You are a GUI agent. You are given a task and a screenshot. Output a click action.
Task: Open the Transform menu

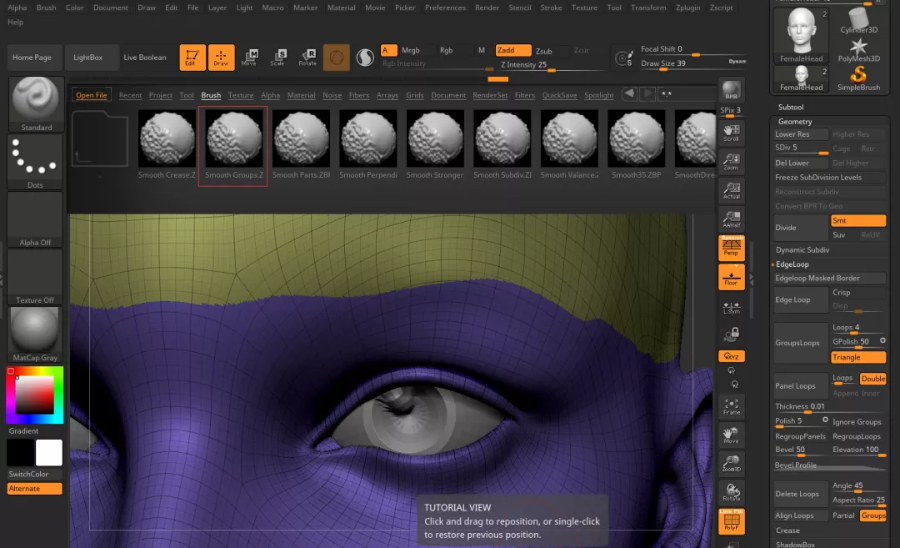coord(649,7)
